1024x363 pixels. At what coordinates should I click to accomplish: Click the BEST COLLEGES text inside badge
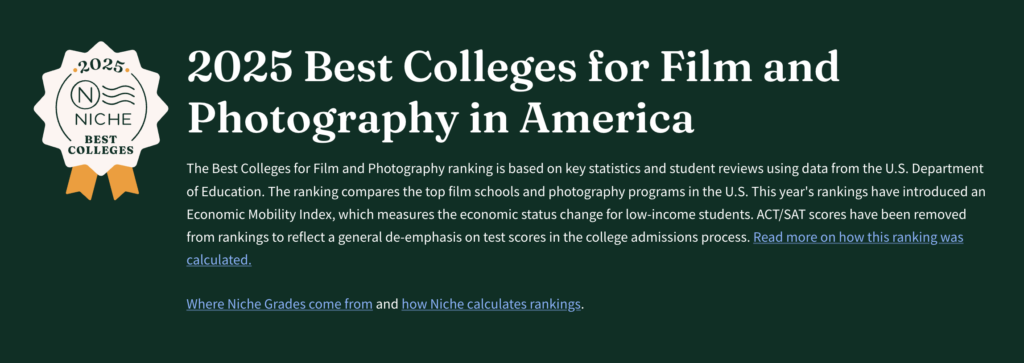[x=101, y=145]
